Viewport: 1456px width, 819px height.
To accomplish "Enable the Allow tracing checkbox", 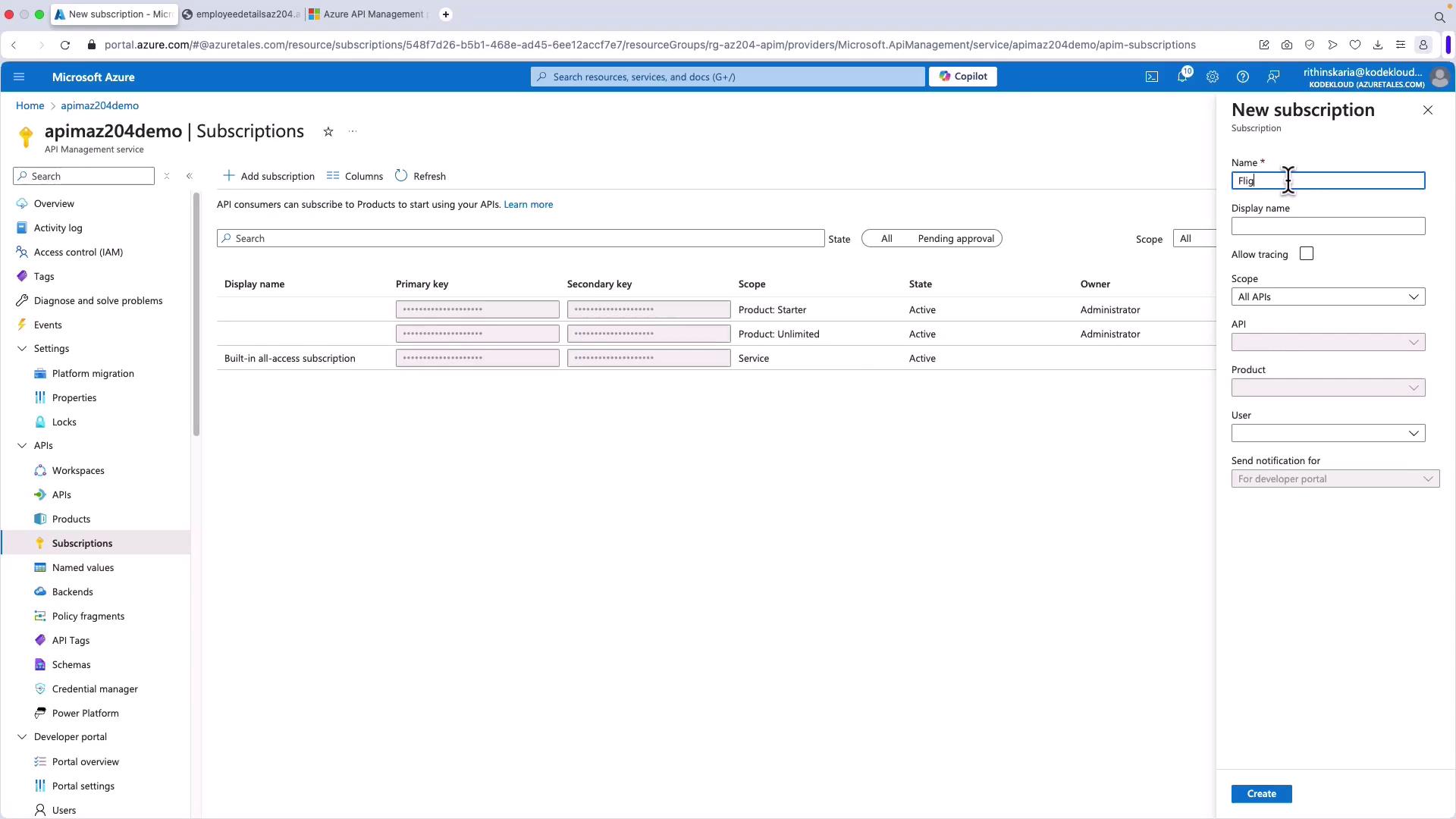I will [1306, 254].
